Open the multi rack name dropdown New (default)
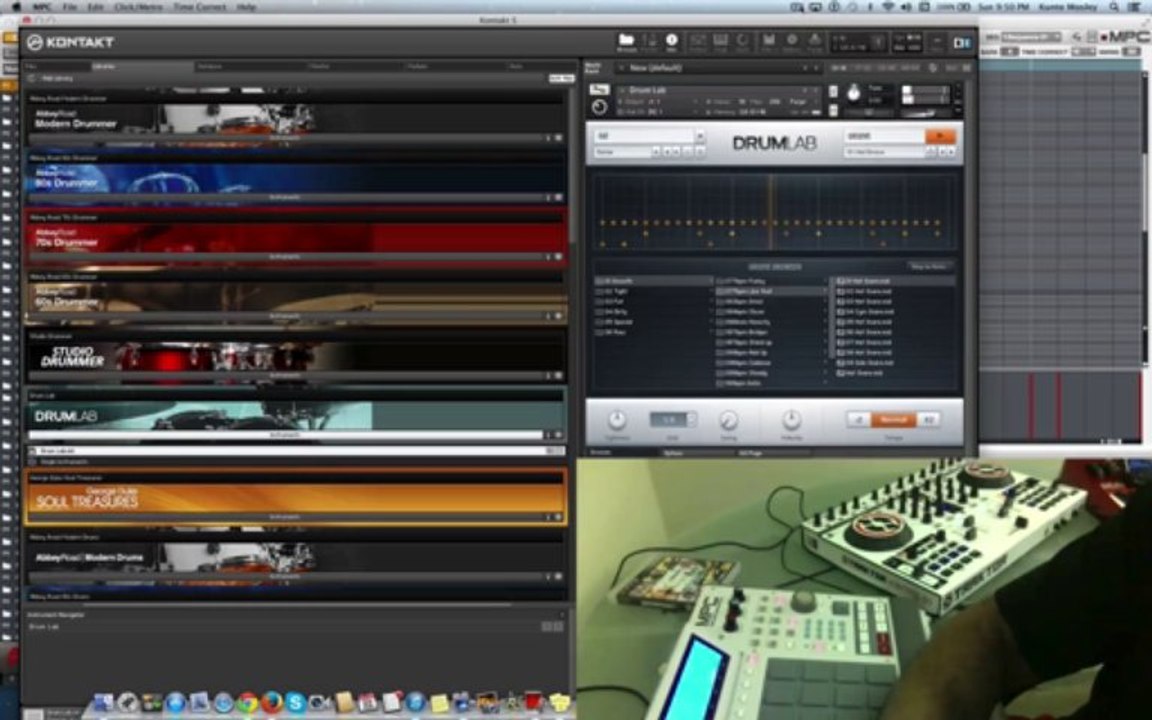Viewport: 1152px width, 720px height. pyautogui.click(x=719, y=68)
